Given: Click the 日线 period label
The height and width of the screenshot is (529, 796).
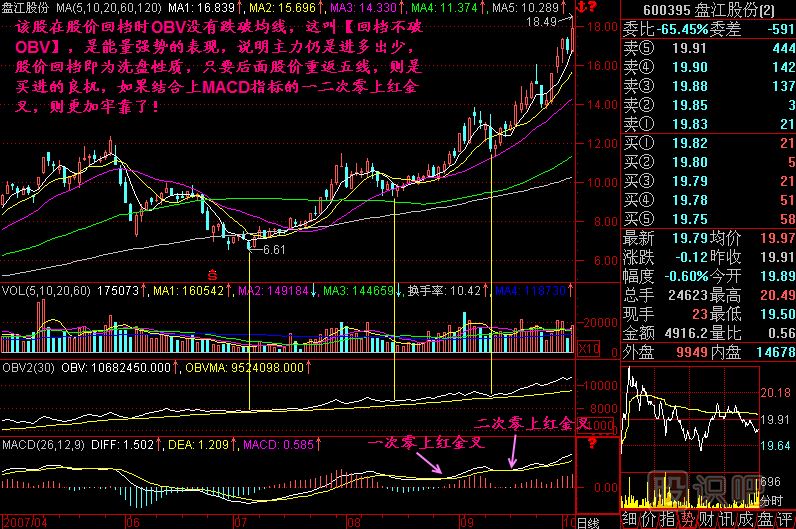Looking at the screenshot, I should (589, 522).
